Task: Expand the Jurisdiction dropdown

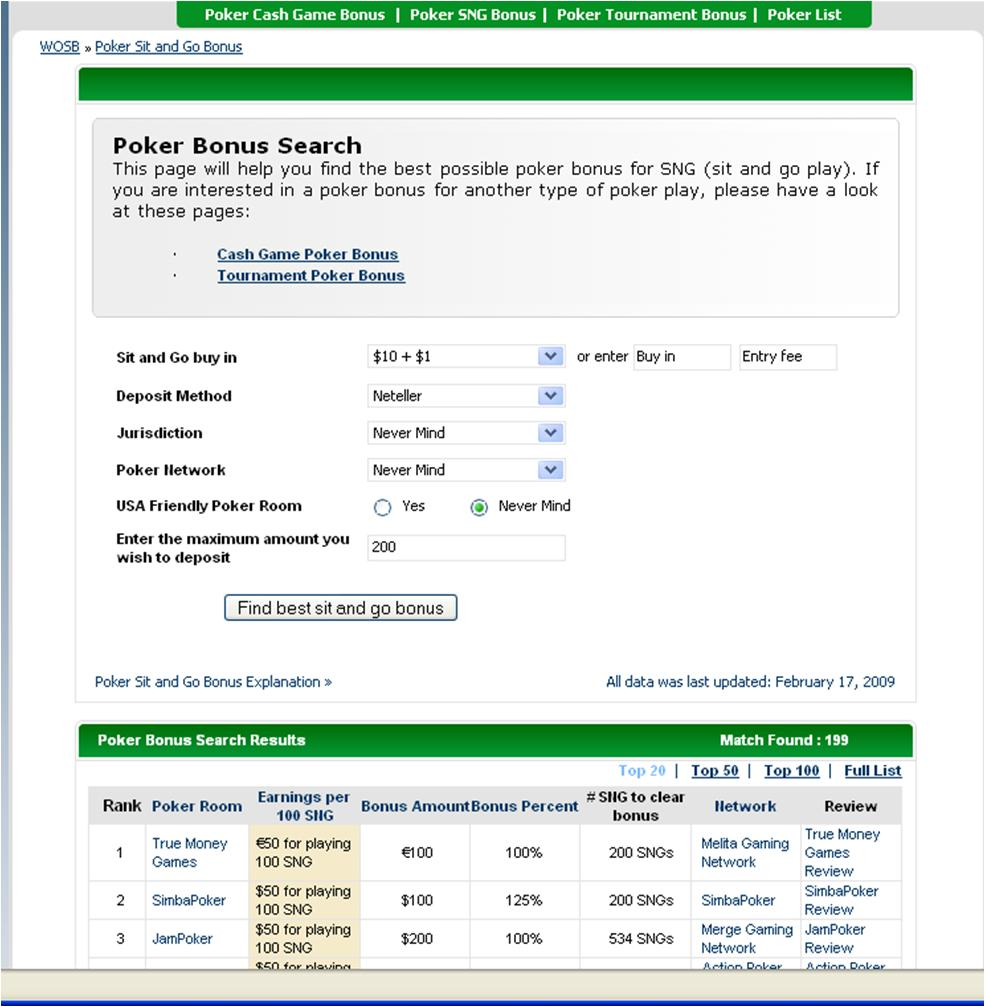Action: pyautogui.click(x=466, y=433)
